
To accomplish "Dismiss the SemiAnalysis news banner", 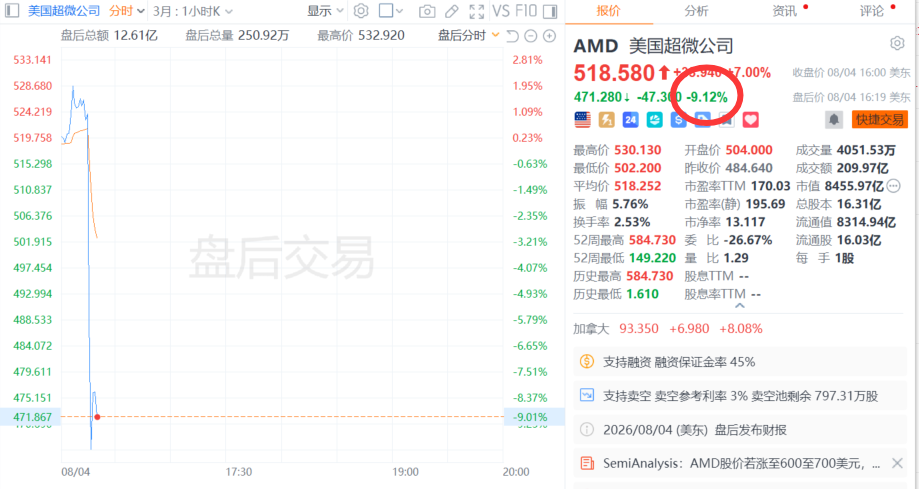I will 897,463.
